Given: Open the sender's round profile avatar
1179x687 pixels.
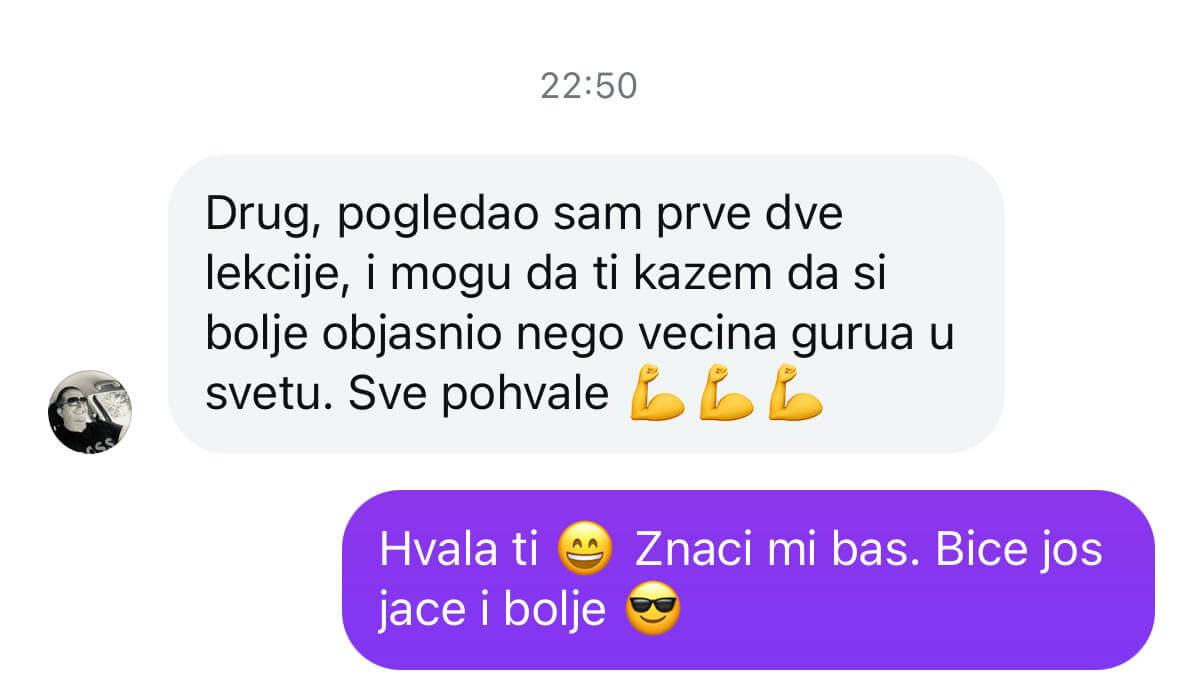Looking at the screenshot, I should pyautogui.click(x=90, y=412).
